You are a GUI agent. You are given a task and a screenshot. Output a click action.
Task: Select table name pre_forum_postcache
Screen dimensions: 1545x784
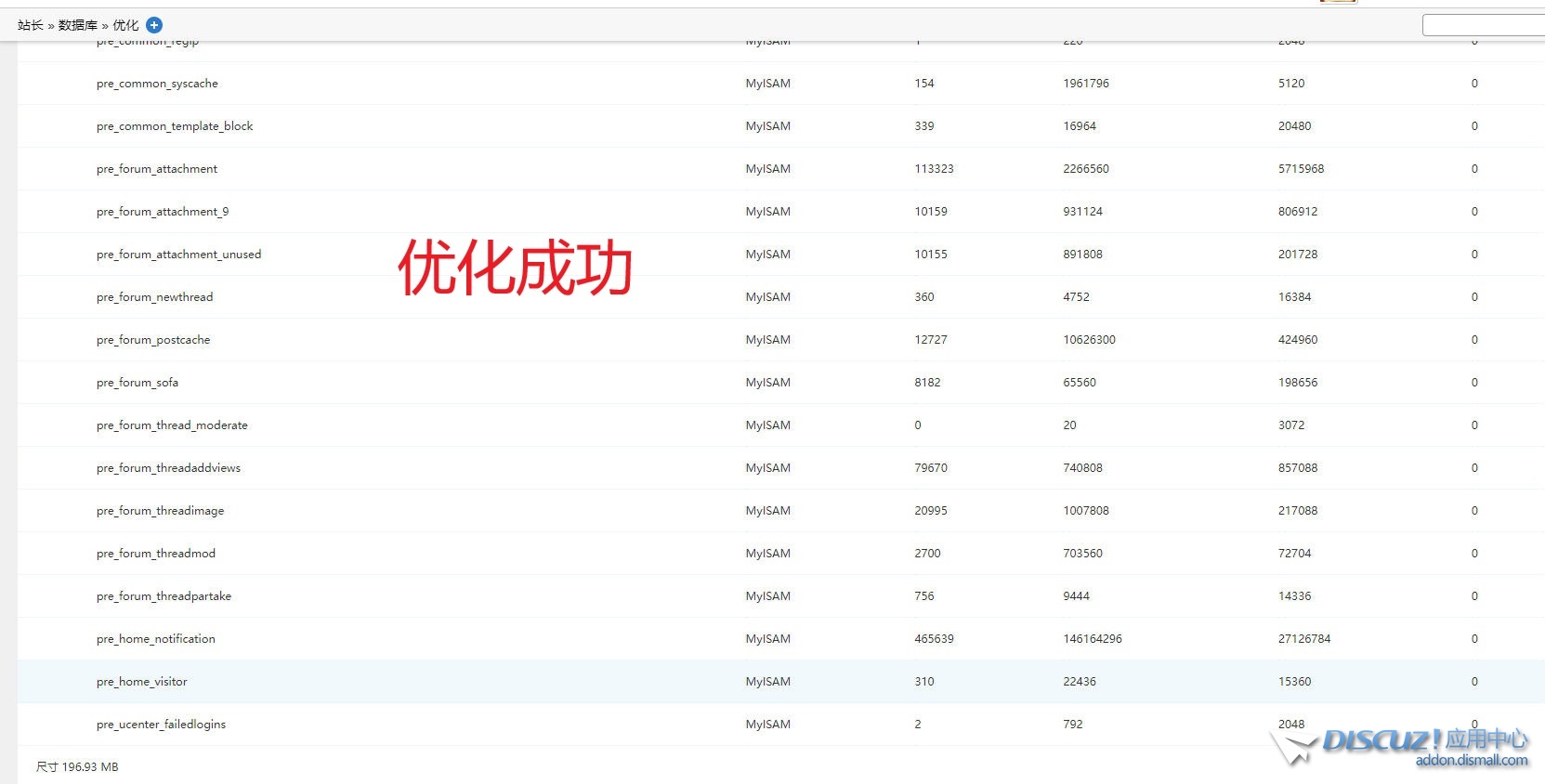tap(153, 340)
